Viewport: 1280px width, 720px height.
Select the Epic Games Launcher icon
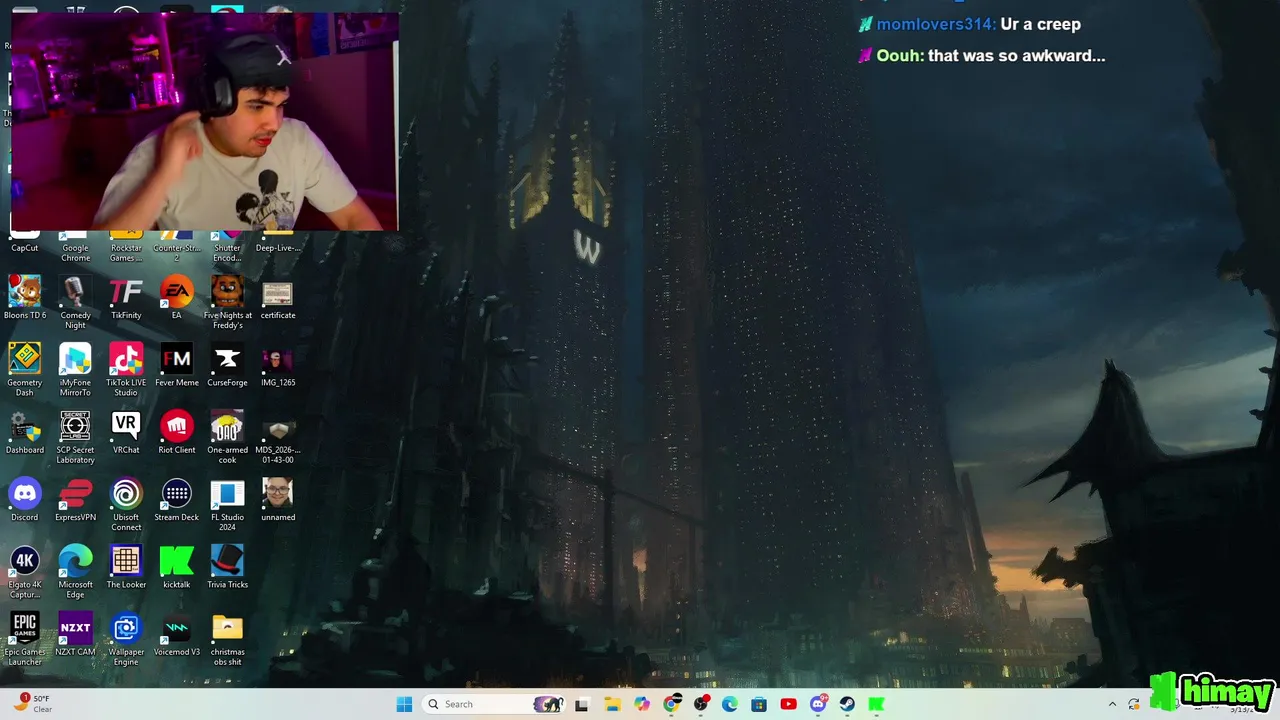point(25,639)
